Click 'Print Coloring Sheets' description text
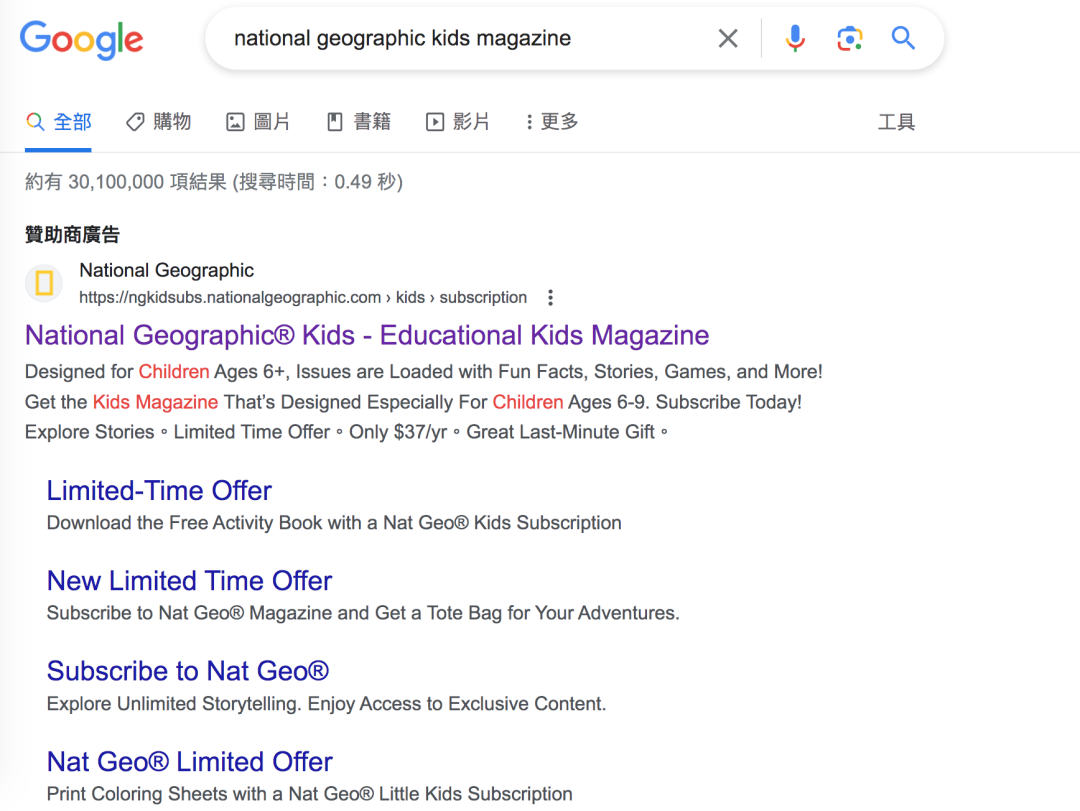The image size is (1080, 811). point(309,794)
